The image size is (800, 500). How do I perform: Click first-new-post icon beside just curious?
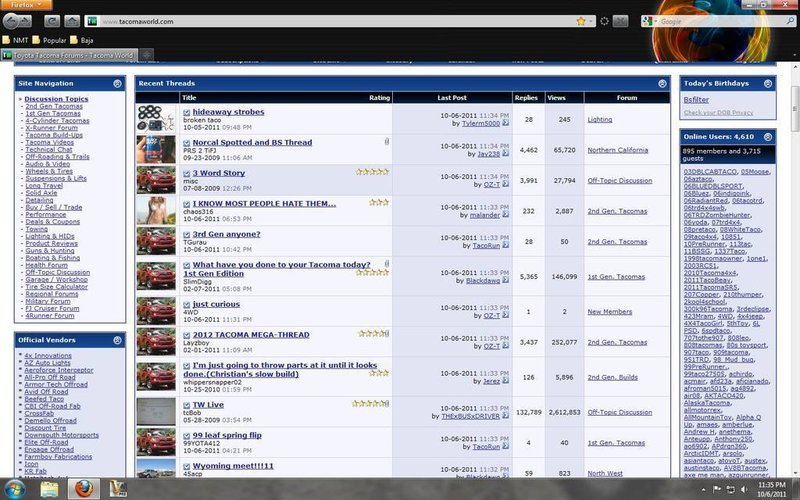187,305
